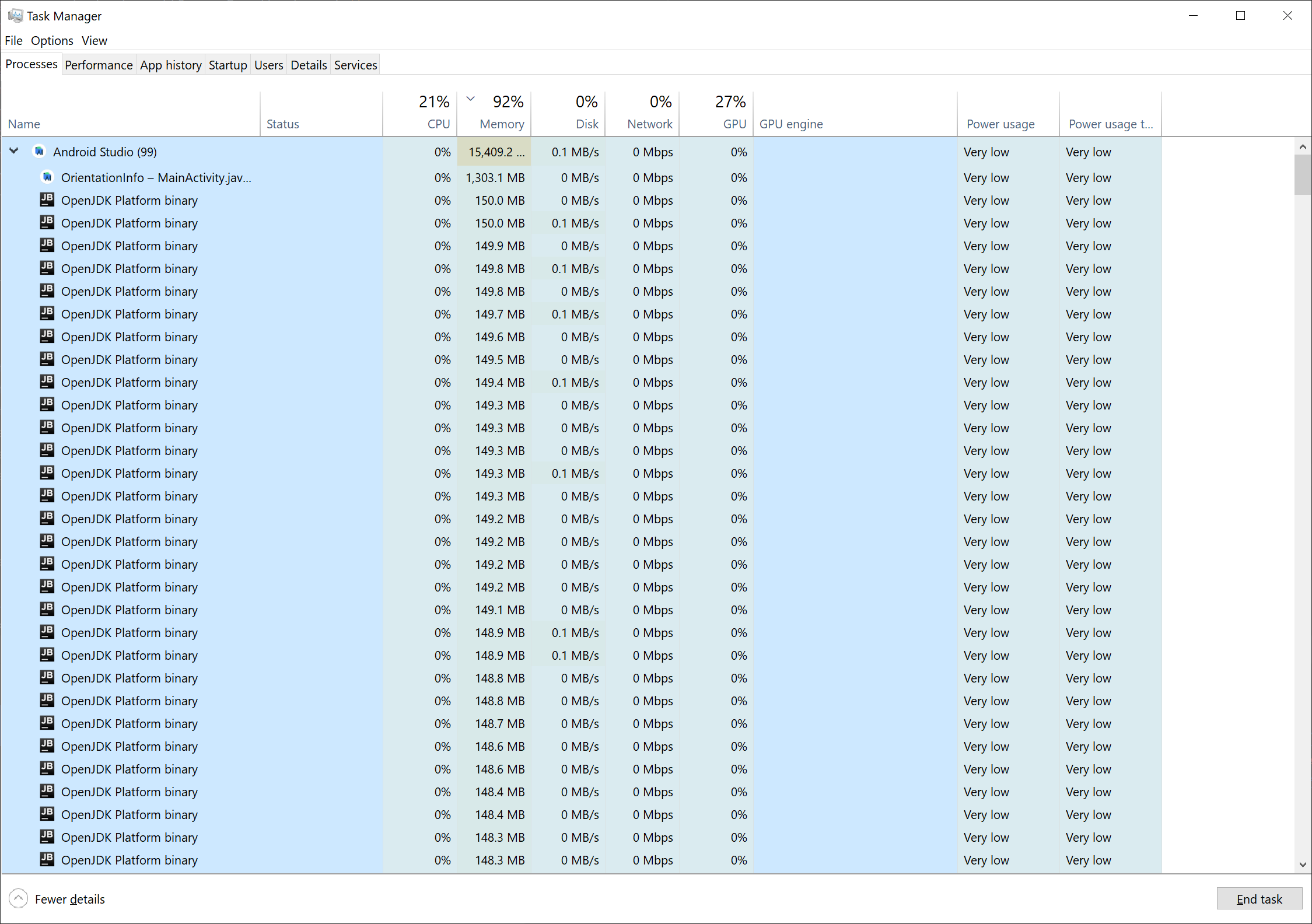Select the Processes tab
Image resolution: width=1312 pixels, height=924 pixels.
click(32, 64)
